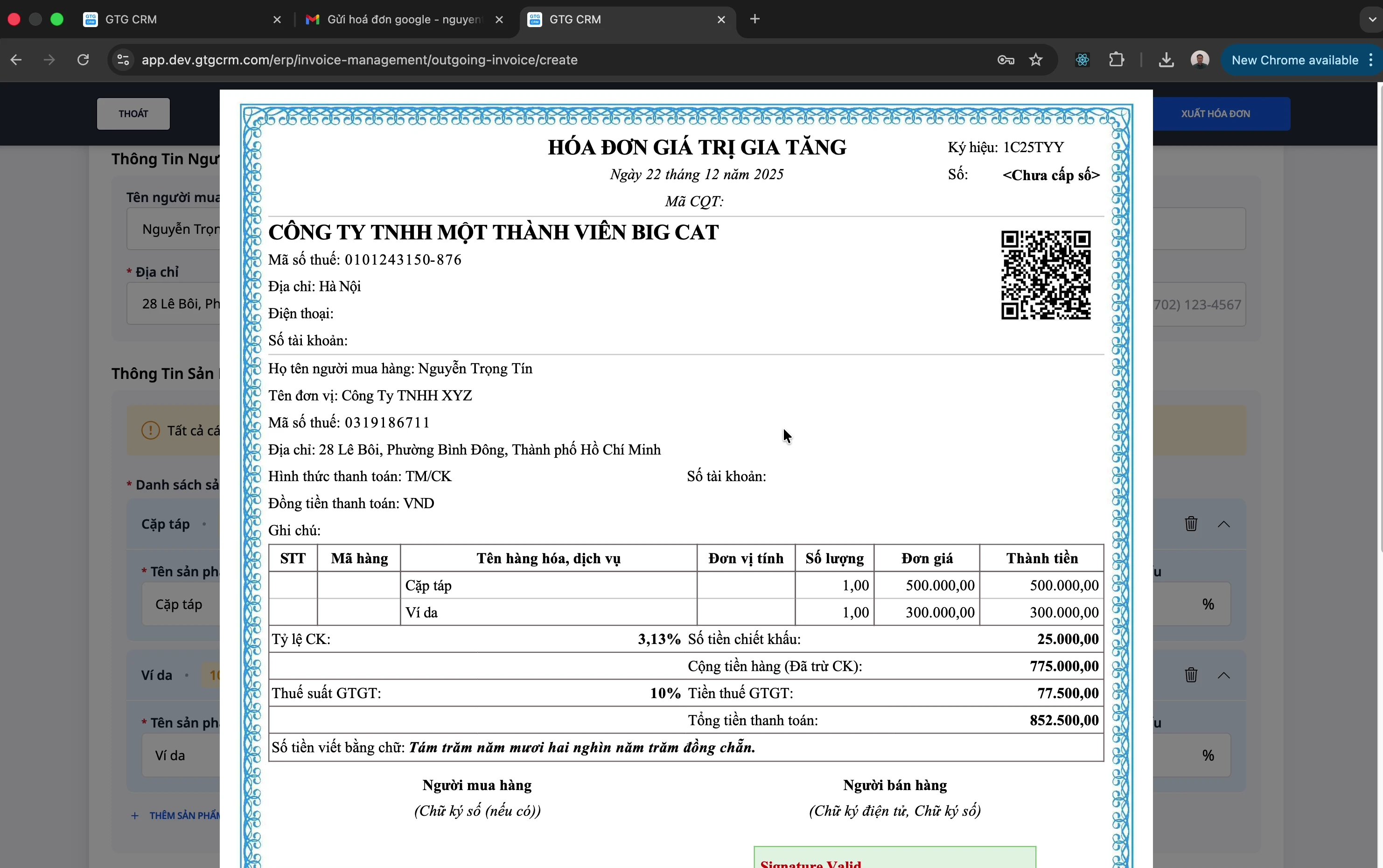This screenshot has width=1383, height=868.
Task: Open Chrome downloads icon
Action: (x=1166, y=60)
